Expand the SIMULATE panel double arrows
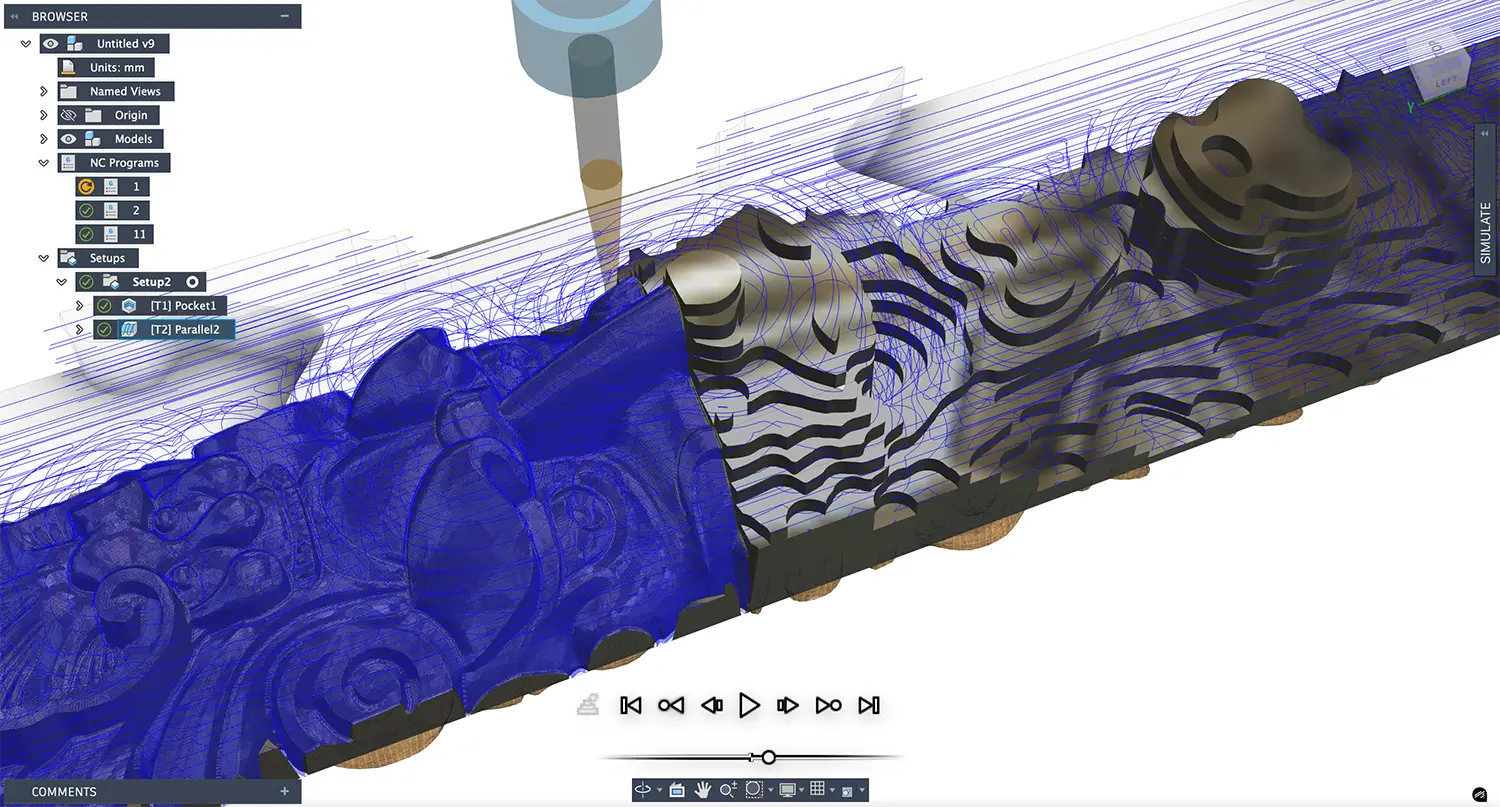 tap(1487, 133)
